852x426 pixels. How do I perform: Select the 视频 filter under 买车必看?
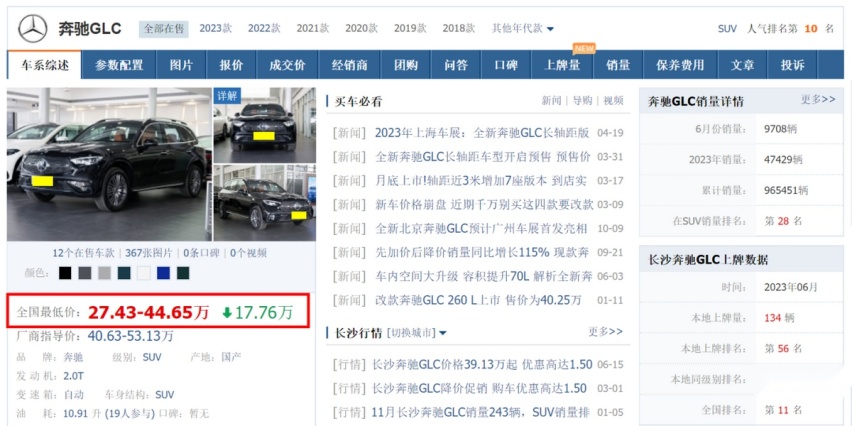613,101
